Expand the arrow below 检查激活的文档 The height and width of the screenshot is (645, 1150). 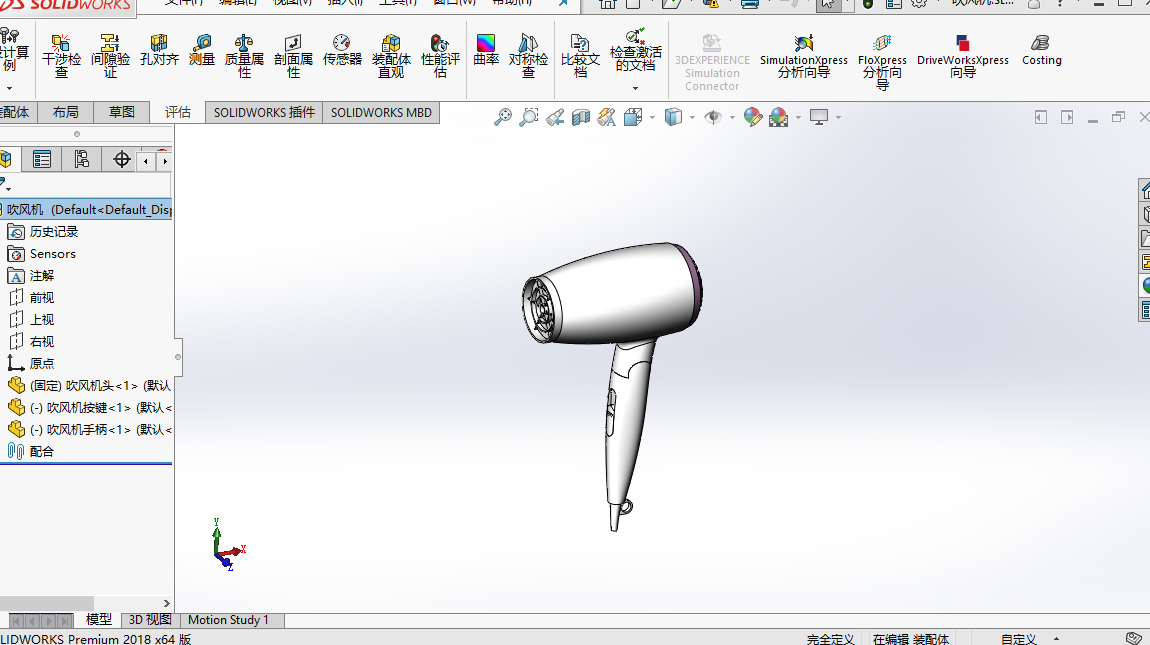(635, 88)
